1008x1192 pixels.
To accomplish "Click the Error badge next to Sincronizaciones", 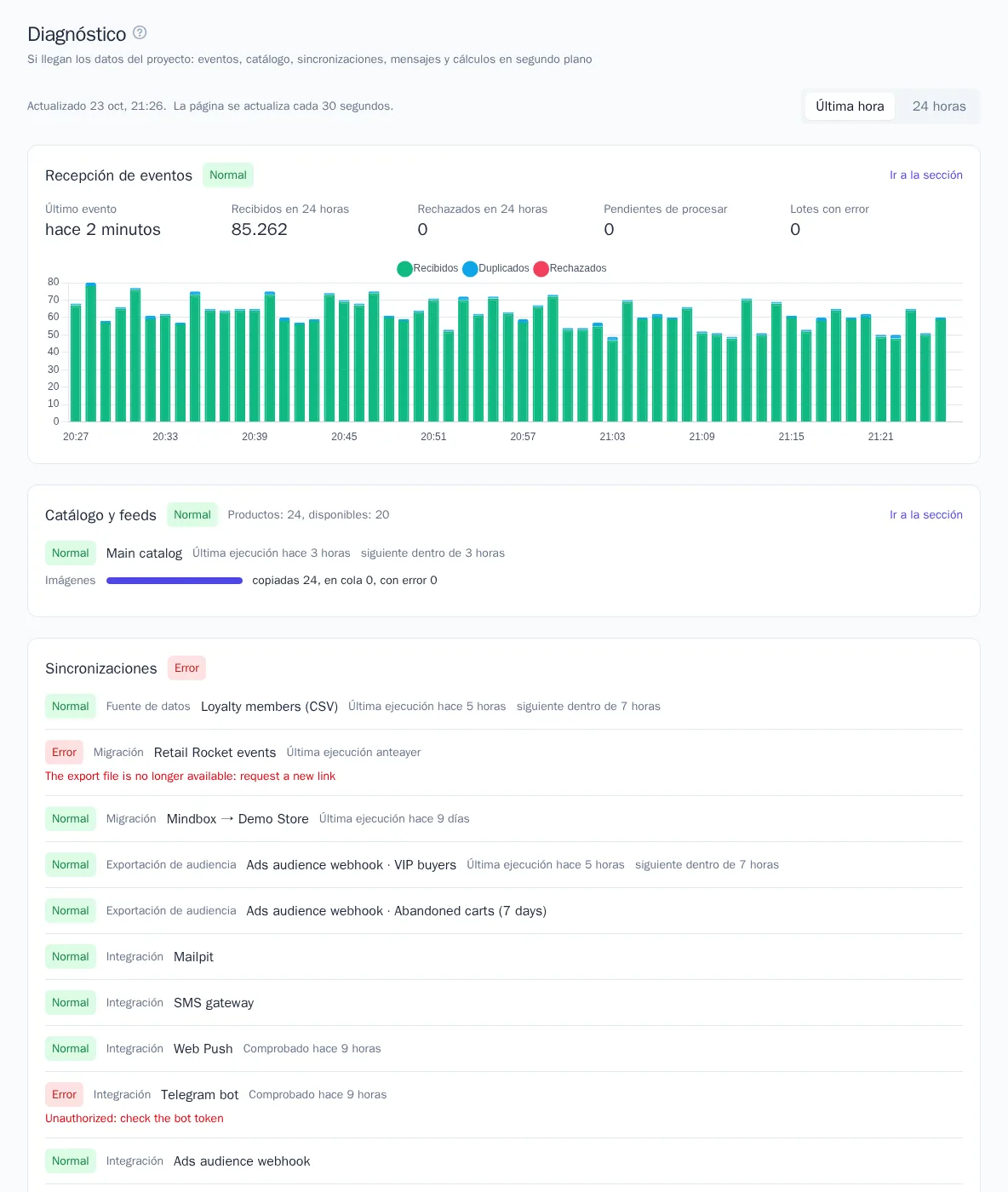I will pyautogui.click(x=186, y=668).
